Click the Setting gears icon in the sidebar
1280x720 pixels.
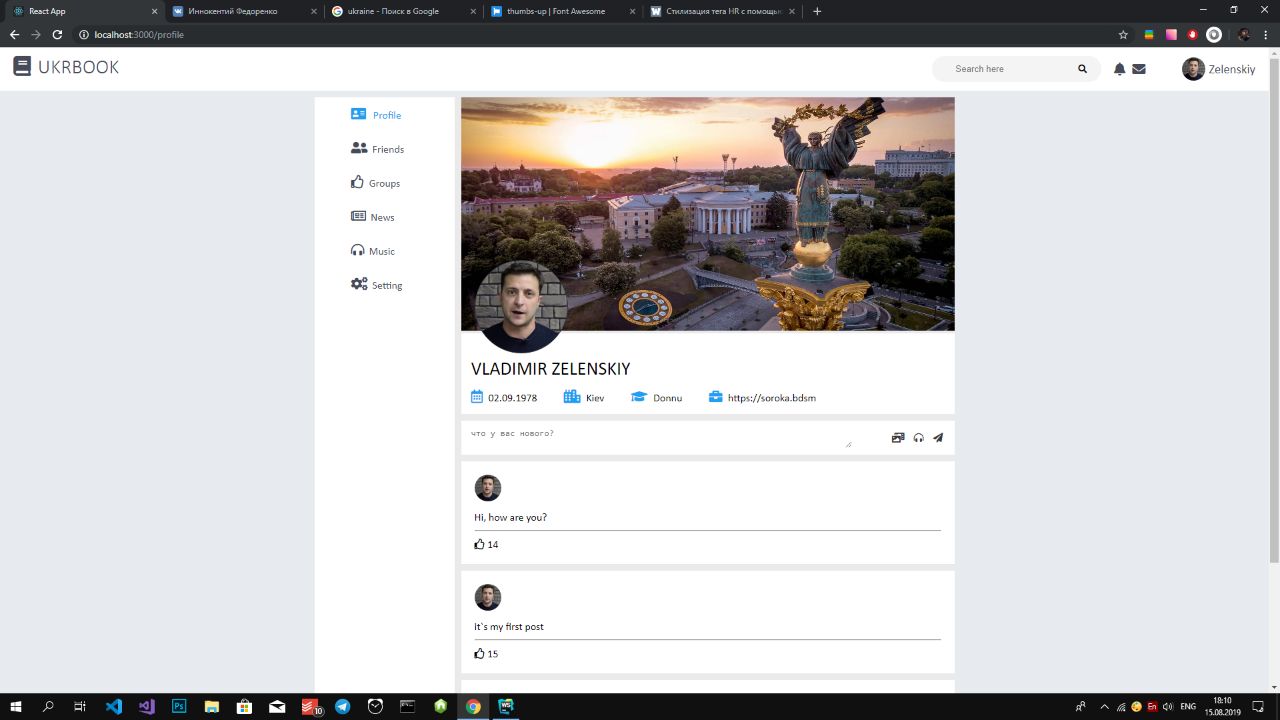point(359,284)
